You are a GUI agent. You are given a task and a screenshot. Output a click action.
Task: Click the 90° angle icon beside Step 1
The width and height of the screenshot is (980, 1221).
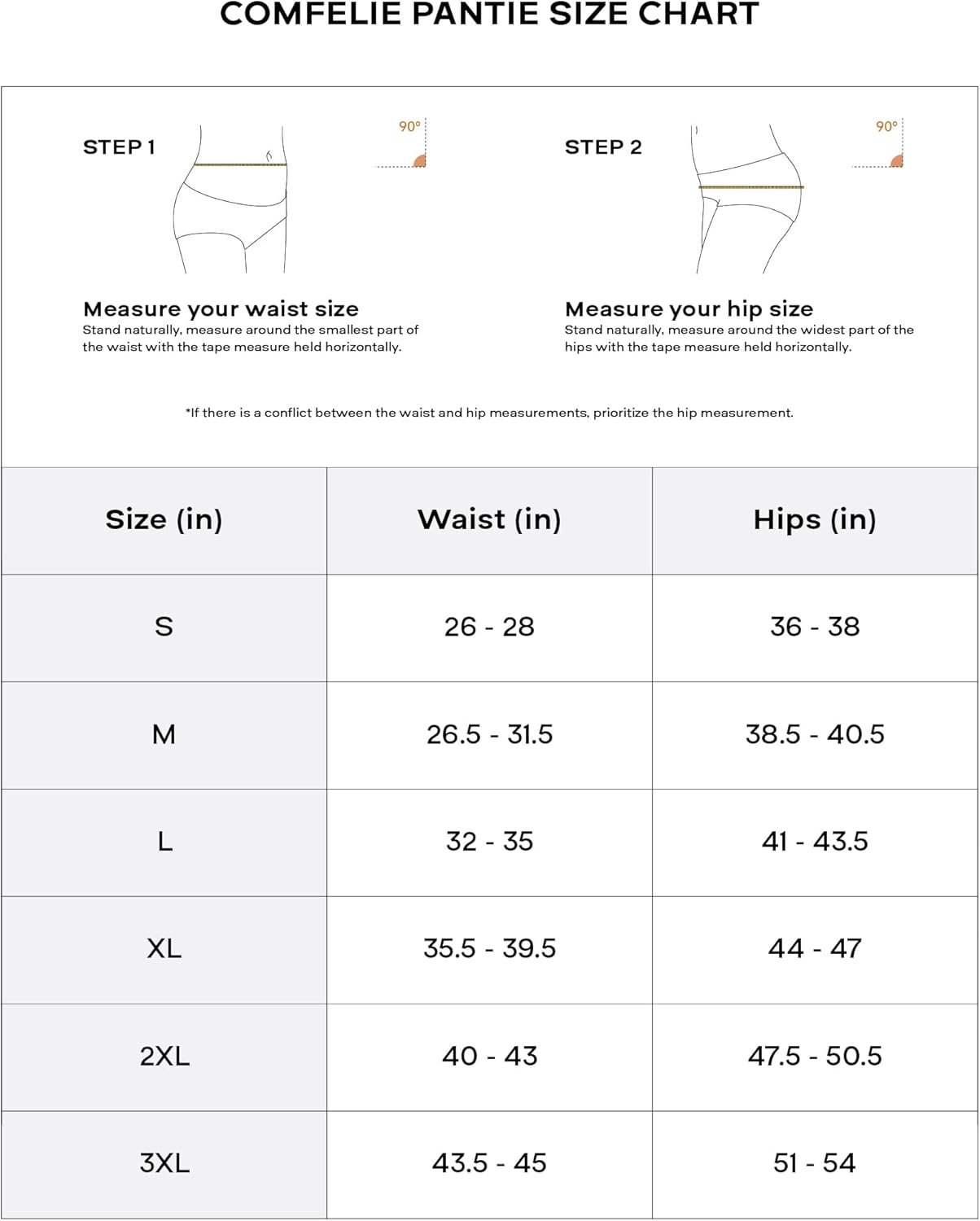(401, 143)
